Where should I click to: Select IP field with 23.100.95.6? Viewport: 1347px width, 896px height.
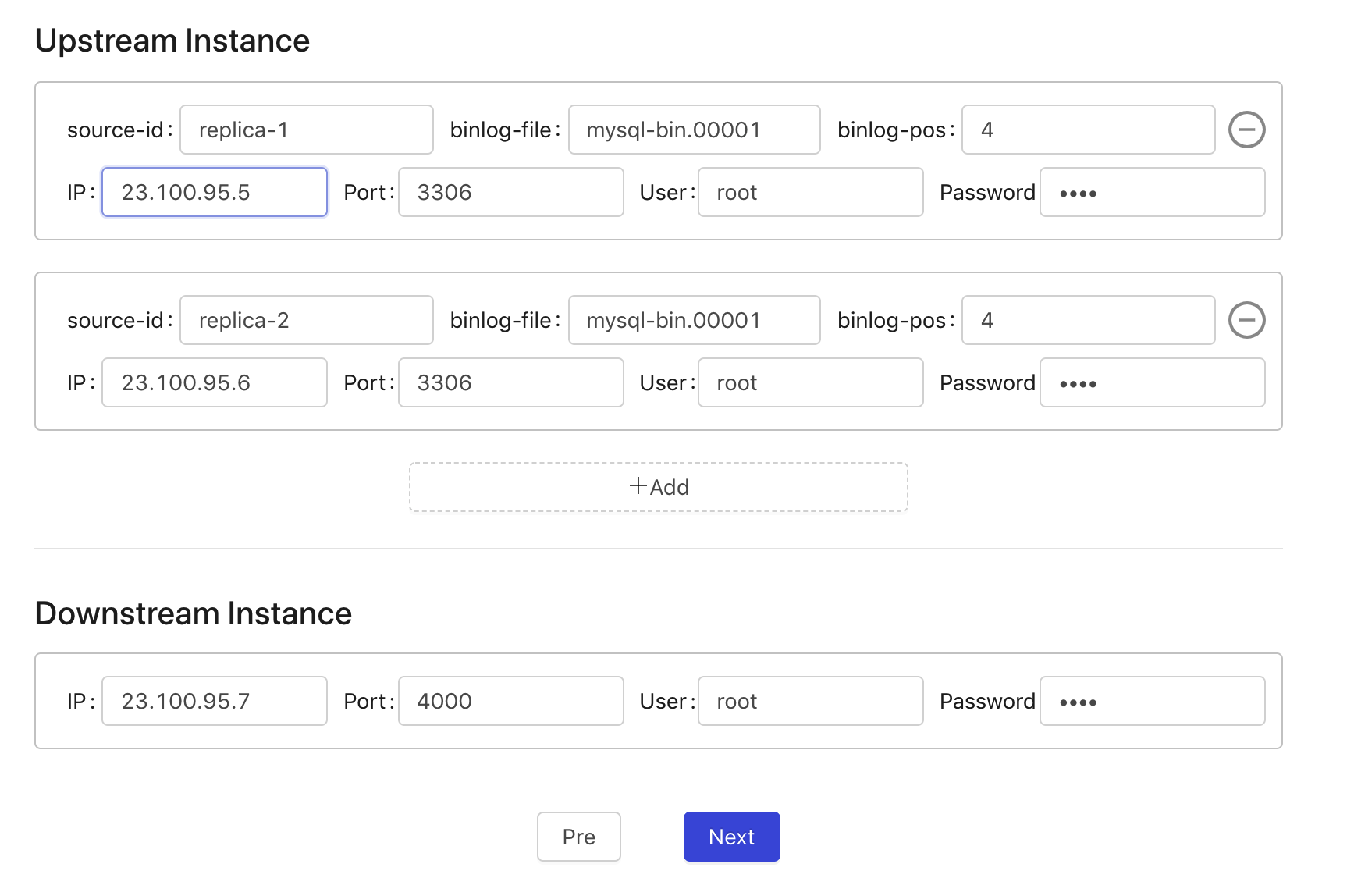(x=215, y=382)
